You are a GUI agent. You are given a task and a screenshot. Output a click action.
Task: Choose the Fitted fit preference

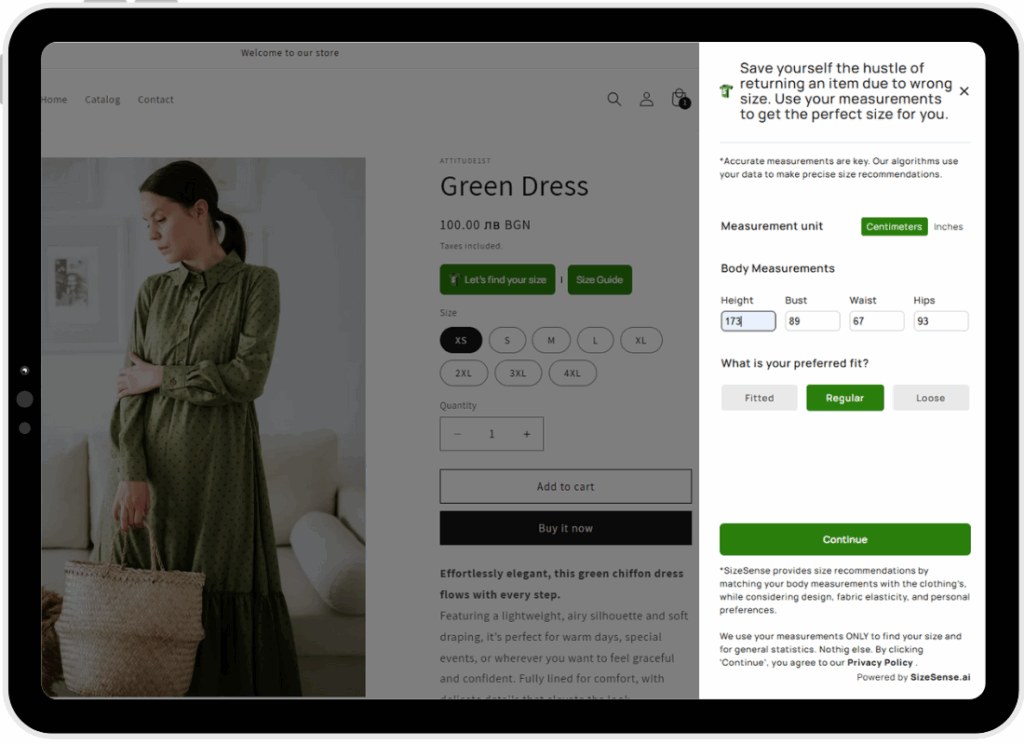[x=759, y=398]
